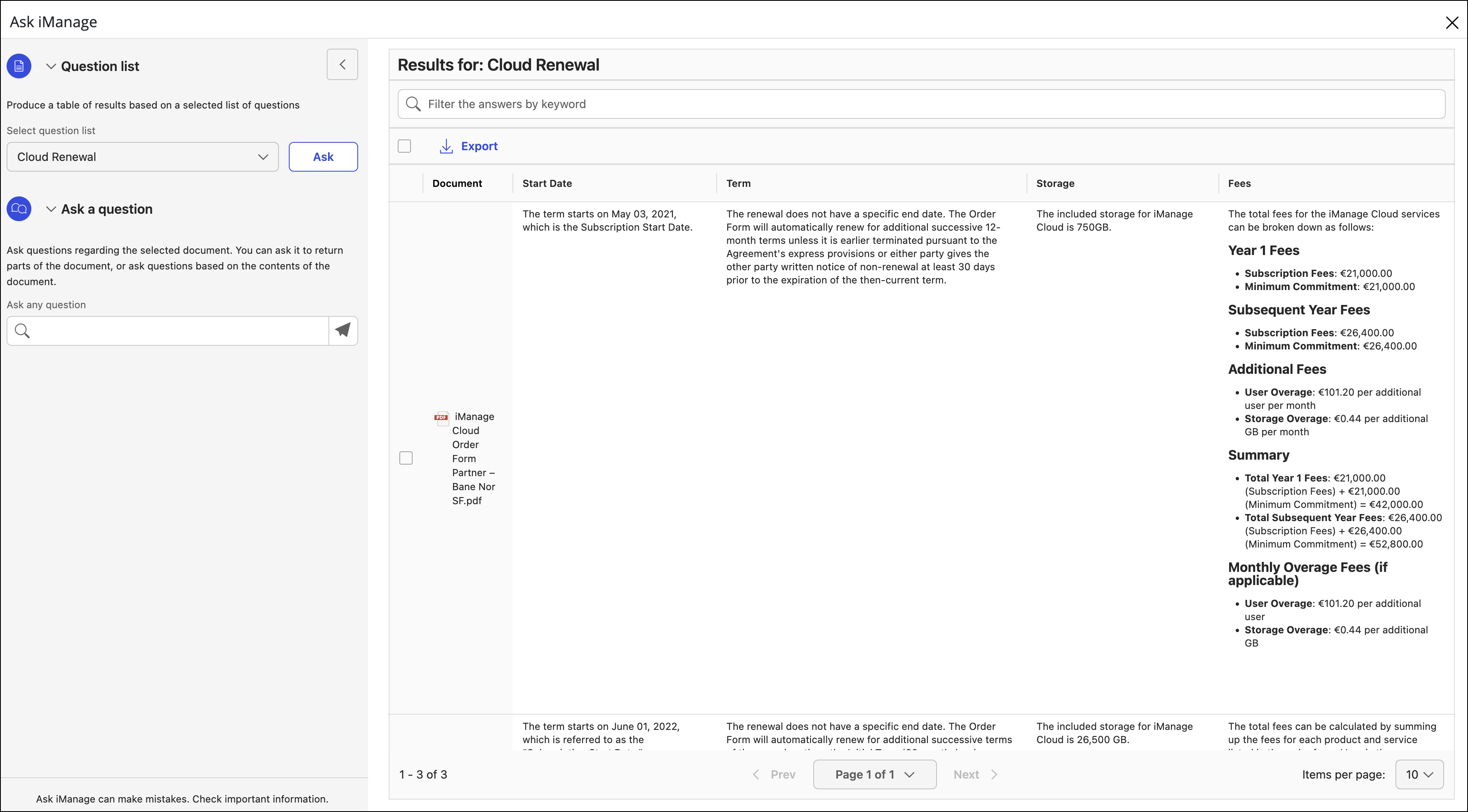Image resolution: width=1468 pixels, height=812 pixels.
Task: Click the Export download icon
Action: coord(446,146)
